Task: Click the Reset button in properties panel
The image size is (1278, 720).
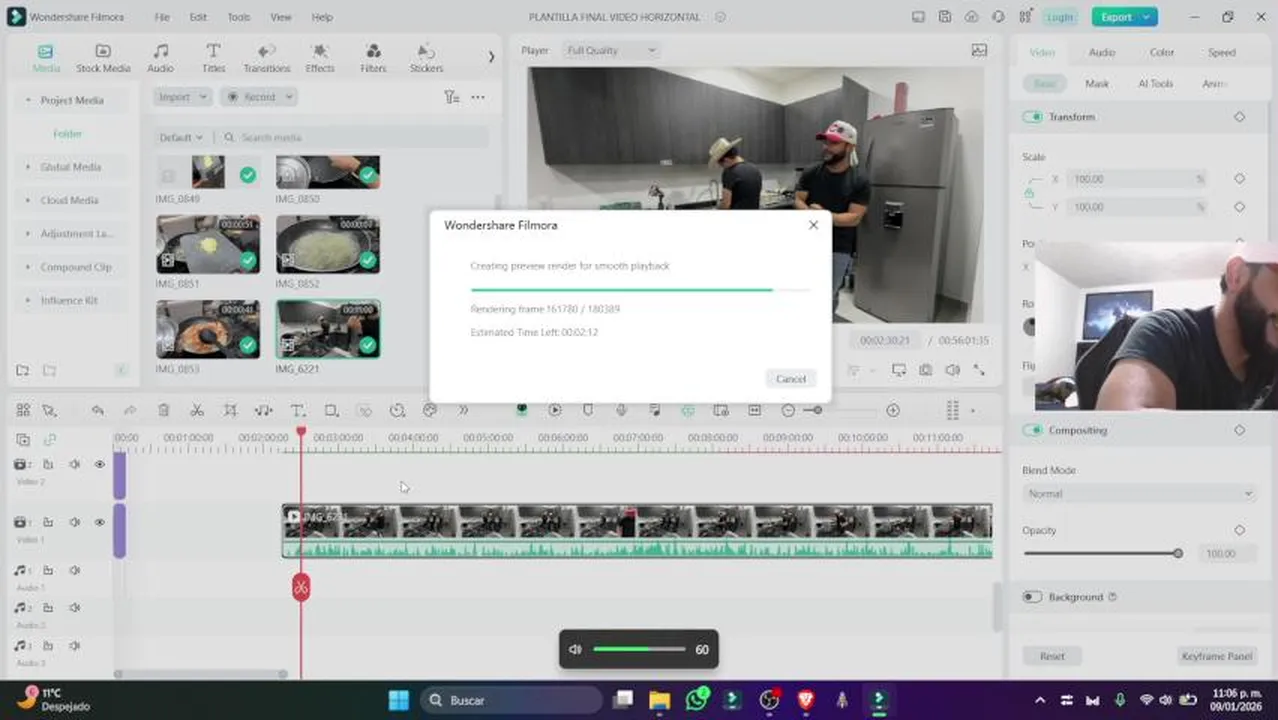Action: pos(1051,656)
